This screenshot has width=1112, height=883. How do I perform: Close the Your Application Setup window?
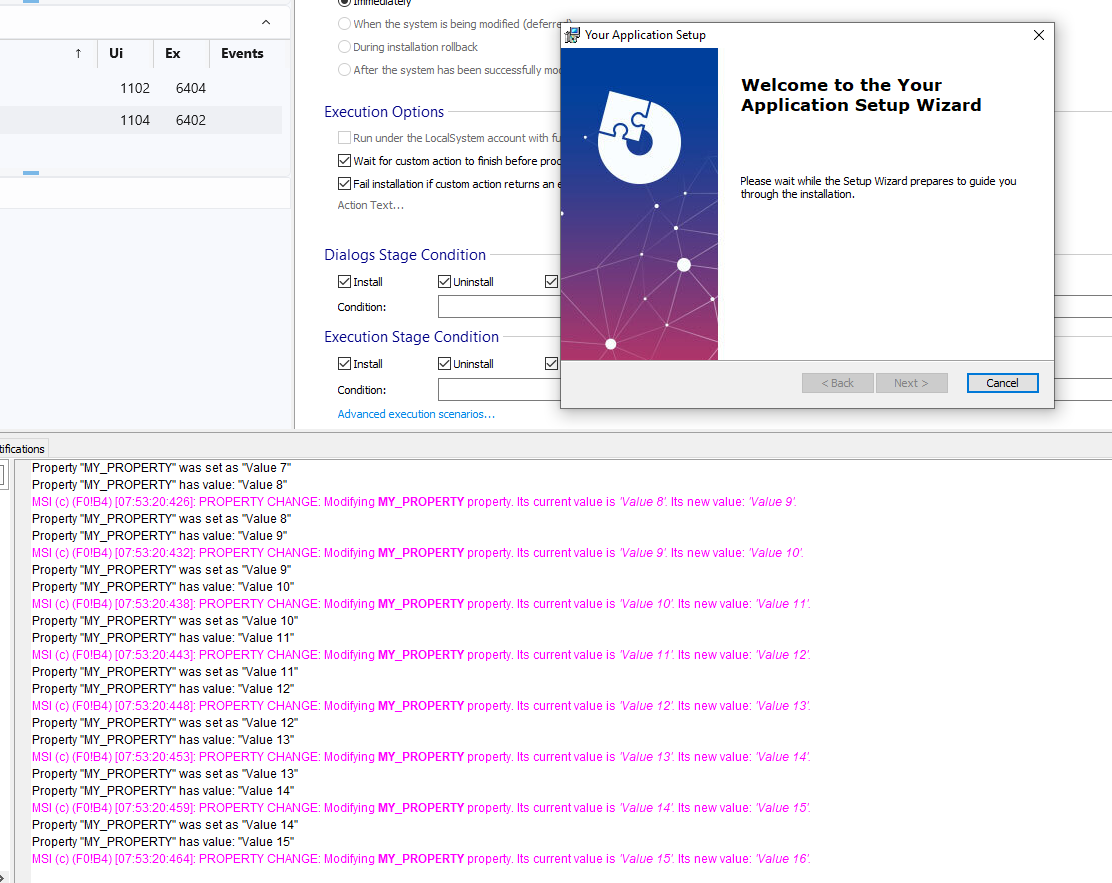(x=1038, y=35)
